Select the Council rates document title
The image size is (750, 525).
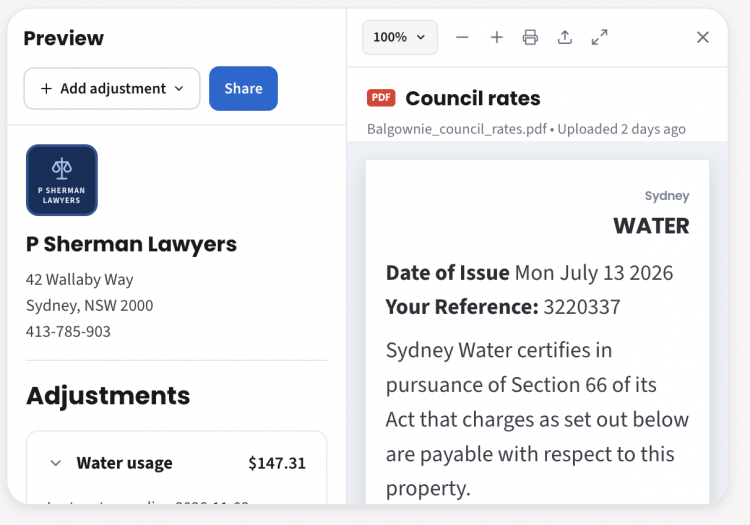(473, 98)
